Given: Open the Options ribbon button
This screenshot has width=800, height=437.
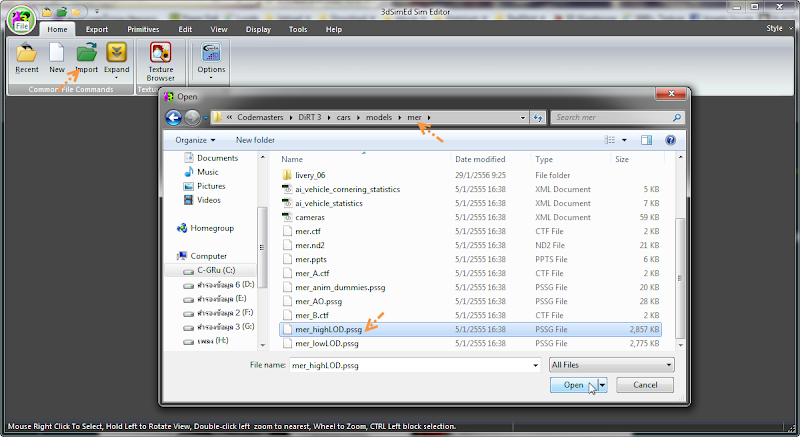Looking at the screenshot, I should [x=211, y=61].
